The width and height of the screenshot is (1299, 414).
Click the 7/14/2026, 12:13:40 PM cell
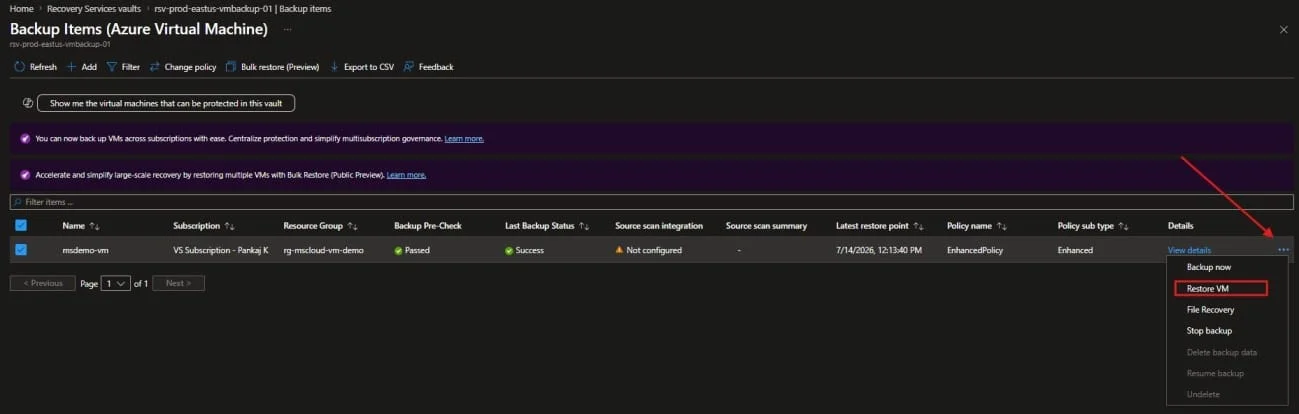879,250
